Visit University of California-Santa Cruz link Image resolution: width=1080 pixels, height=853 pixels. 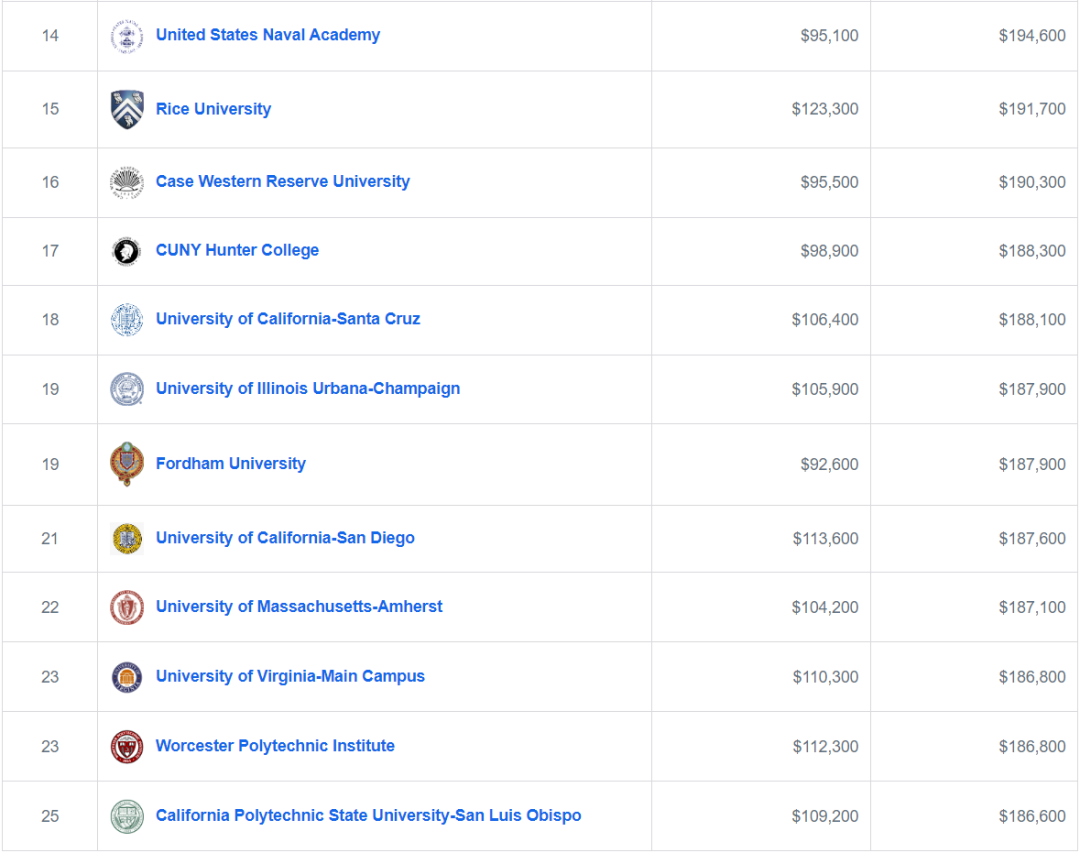[288, 319]
